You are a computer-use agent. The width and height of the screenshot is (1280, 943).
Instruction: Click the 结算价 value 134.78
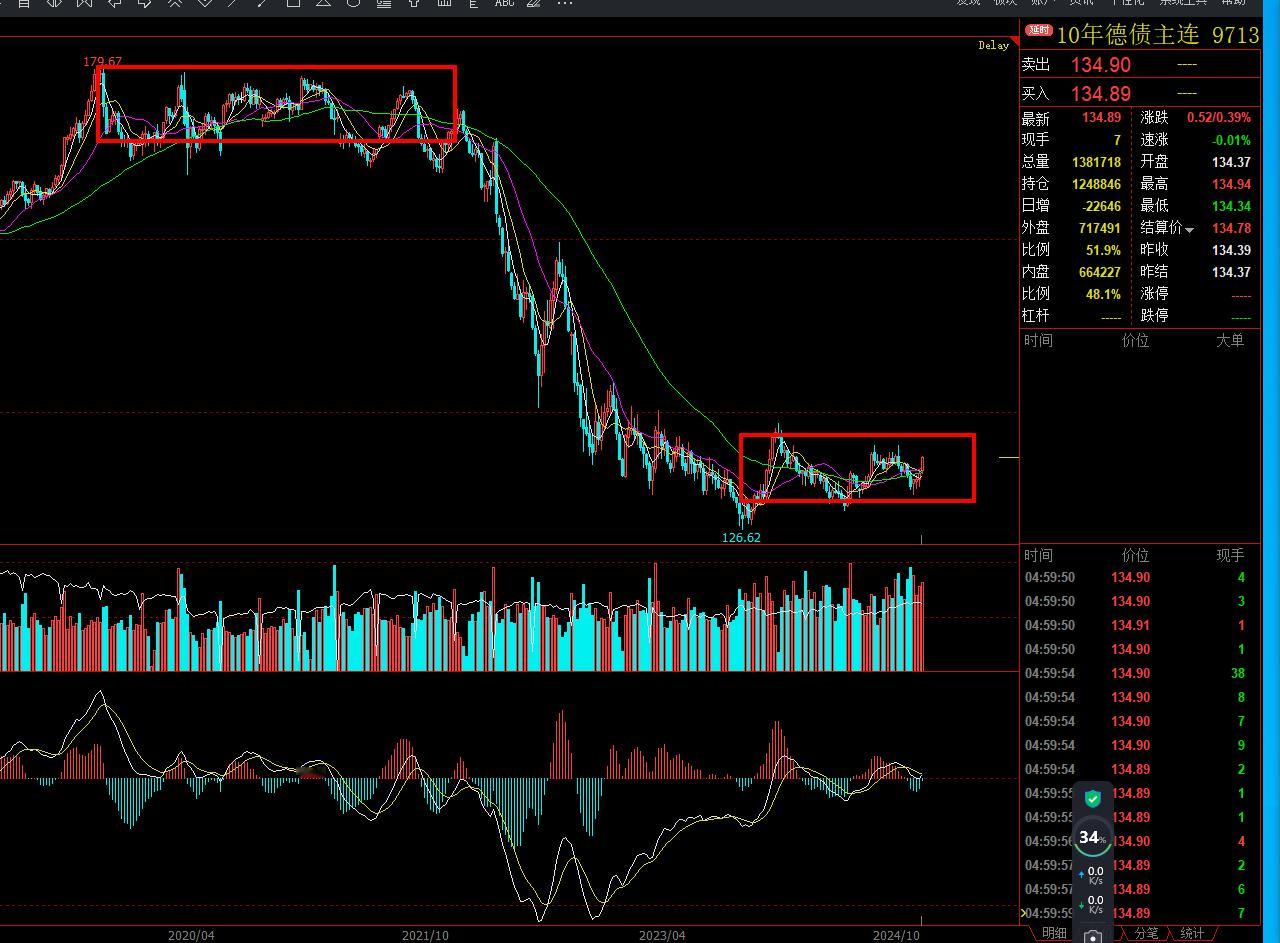click(1232, 228)
